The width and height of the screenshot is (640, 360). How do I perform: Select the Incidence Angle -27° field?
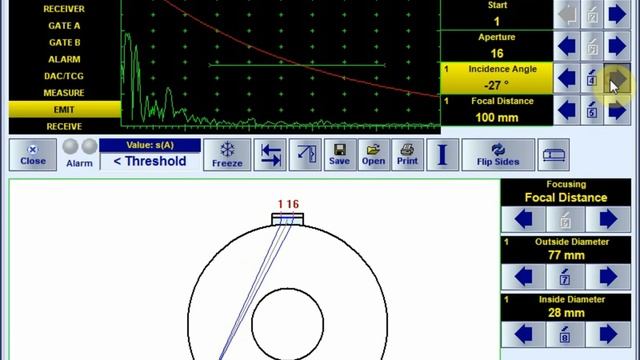[496, 78]
